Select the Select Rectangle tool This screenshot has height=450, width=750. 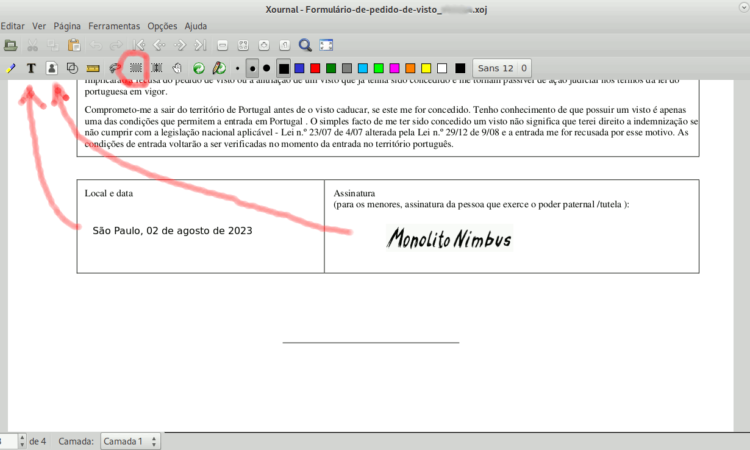click(x=136, y=68)
